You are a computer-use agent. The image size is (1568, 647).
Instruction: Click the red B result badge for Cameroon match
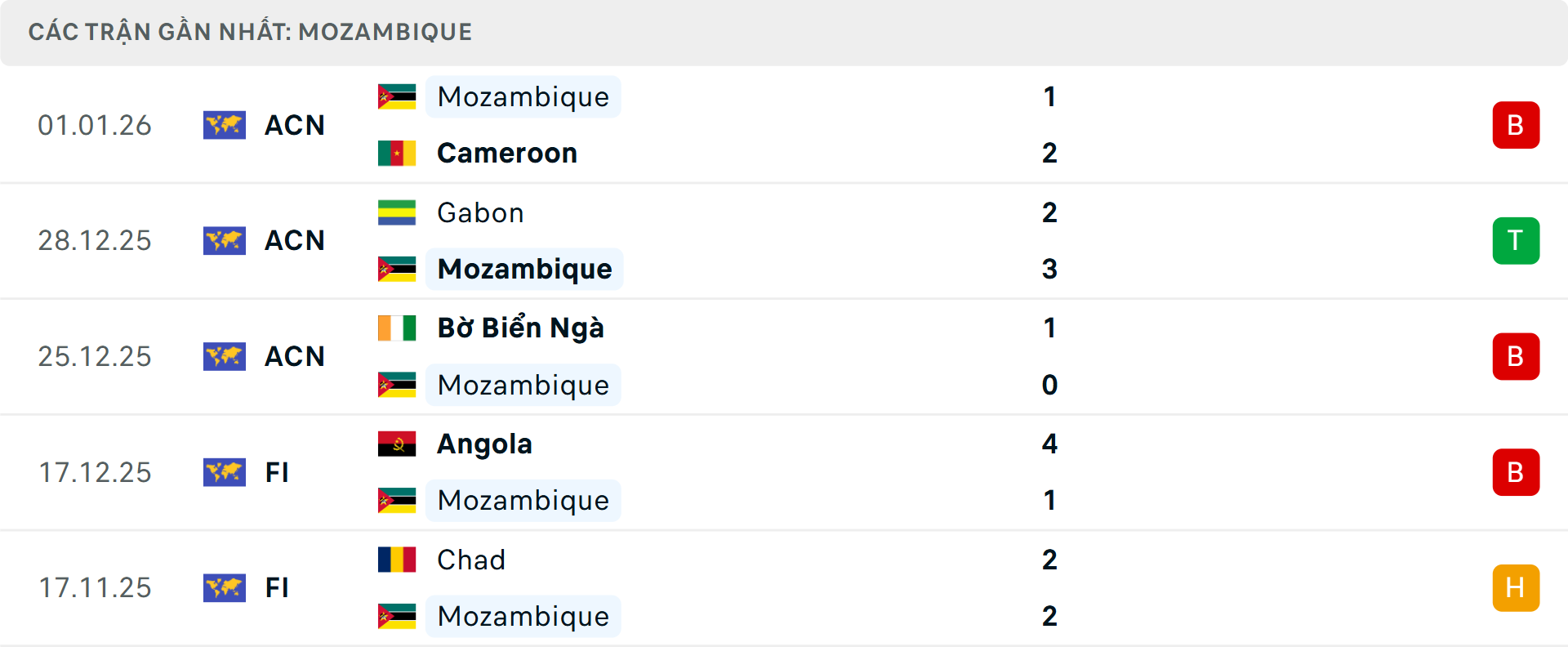[1517, 125]
